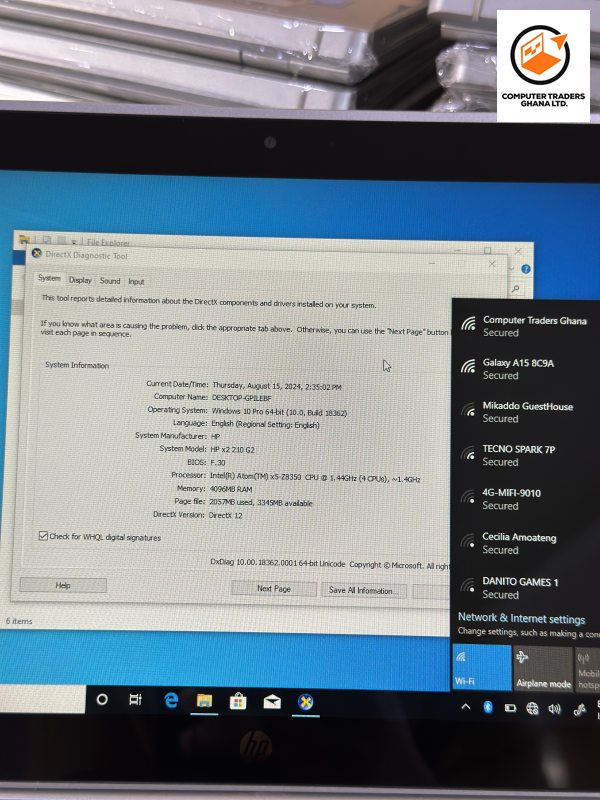
Task: Toggle the Airplane mode tile
Action: point(543,669)
